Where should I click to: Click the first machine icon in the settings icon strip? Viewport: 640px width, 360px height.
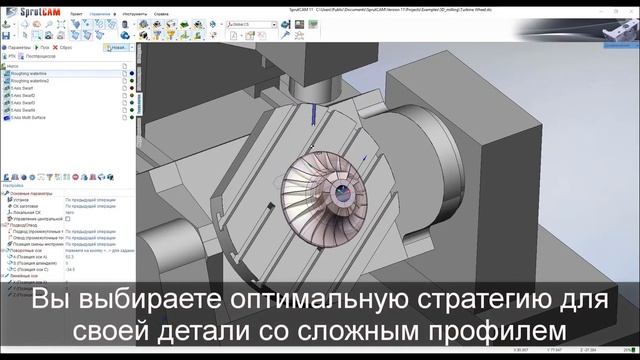(6, 177)
